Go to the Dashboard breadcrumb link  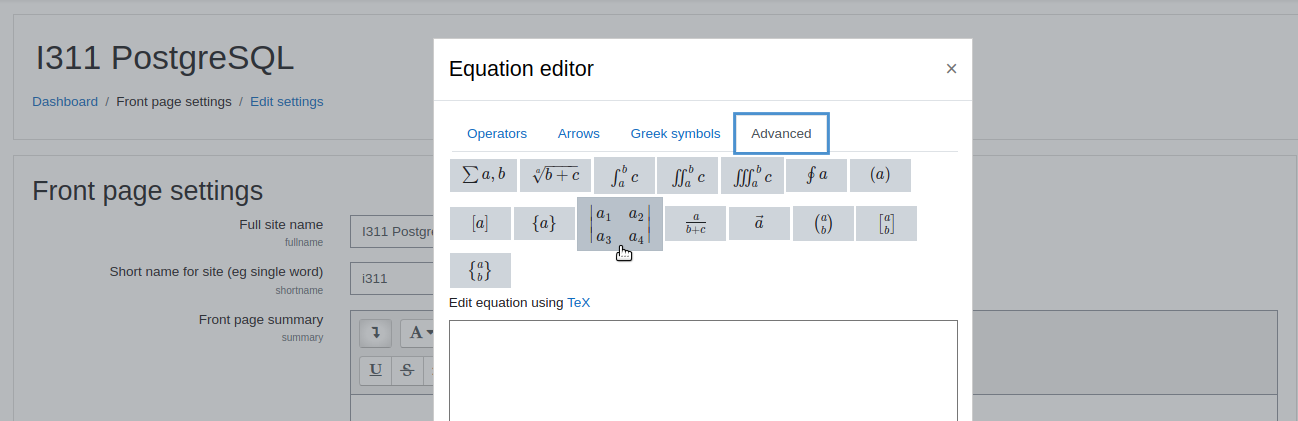65,102
